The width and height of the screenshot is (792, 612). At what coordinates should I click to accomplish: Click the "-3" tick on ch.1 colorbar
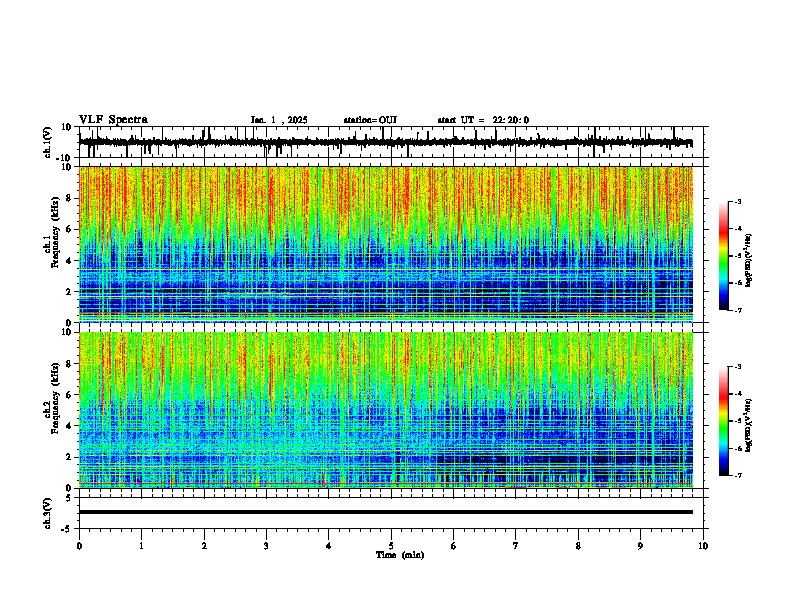tap(737, 201)
